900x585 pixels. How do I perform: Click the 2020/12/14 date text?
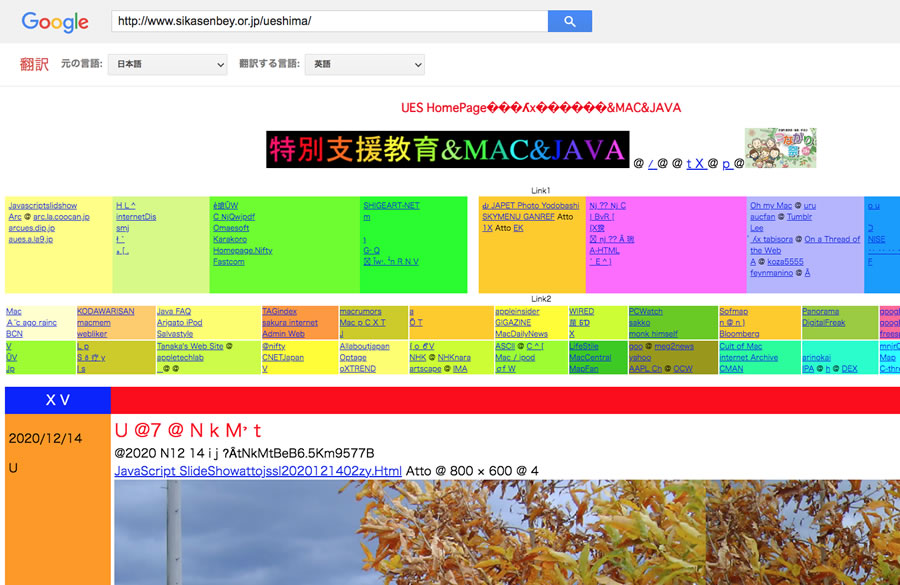click(x=45, y=439)
